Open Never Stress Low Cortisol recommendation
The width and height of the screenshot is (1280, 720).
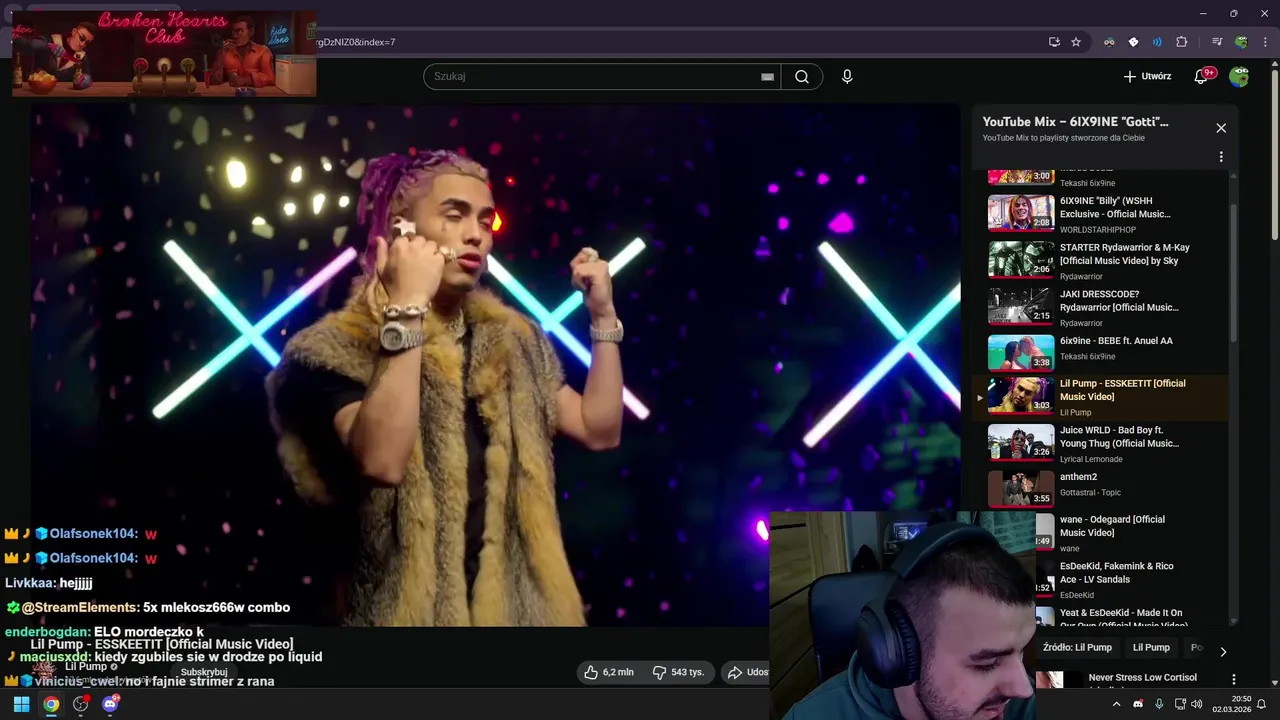tap(1142, 678)
